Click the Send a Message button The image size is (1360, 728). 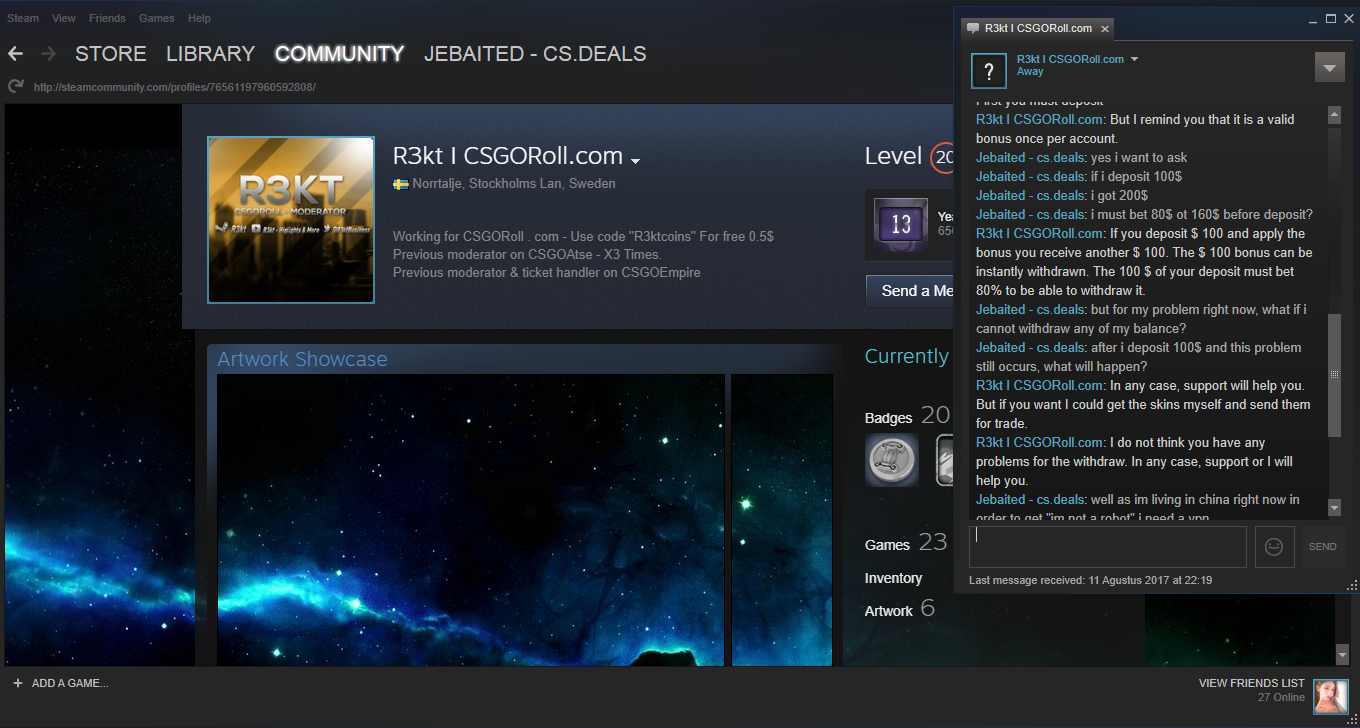pyautogui.click(x=909, y=291)
